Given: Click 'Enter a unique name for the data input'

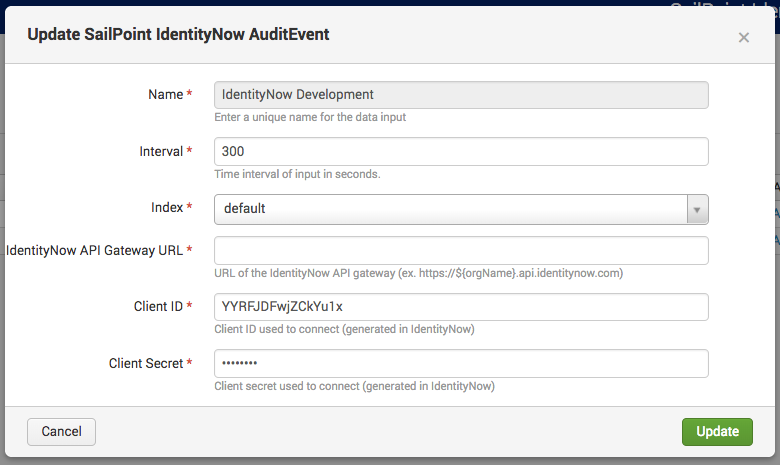Looking at the screenshot, I should pos(310,117).
